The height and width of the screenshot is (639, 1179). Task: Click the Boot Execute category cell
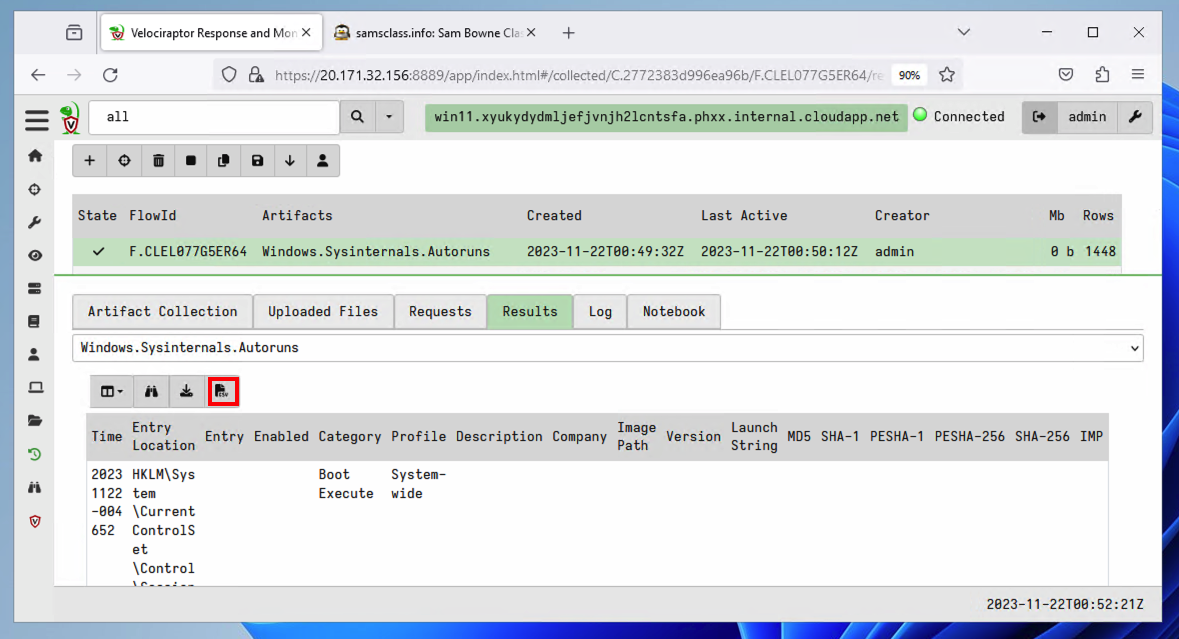346,484
